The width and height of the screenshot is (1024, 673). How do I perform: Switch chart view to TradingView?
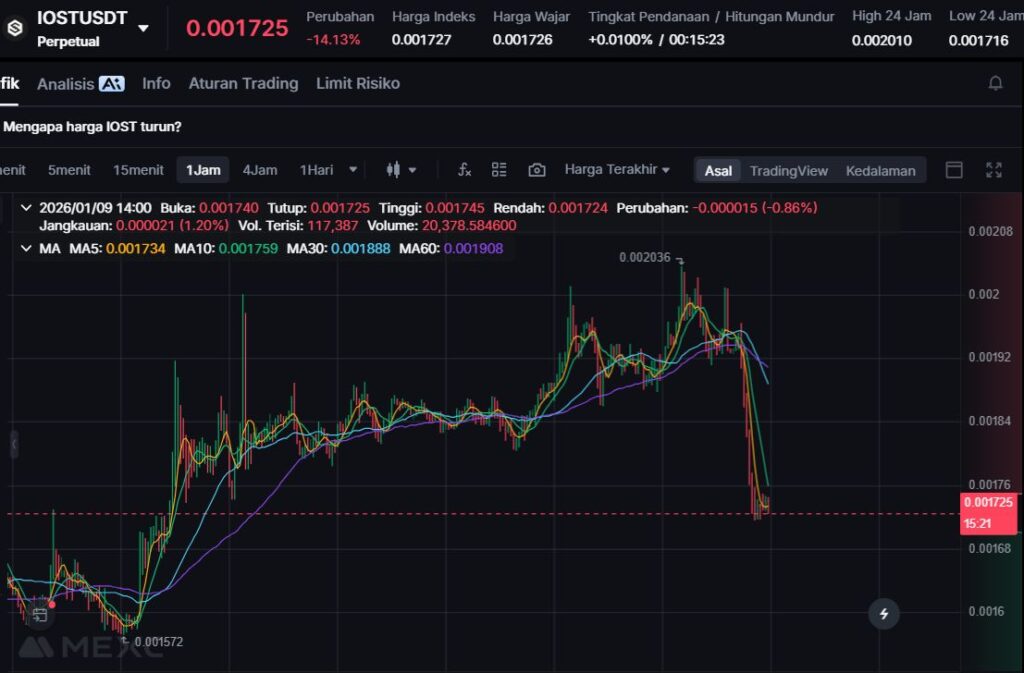788,171
